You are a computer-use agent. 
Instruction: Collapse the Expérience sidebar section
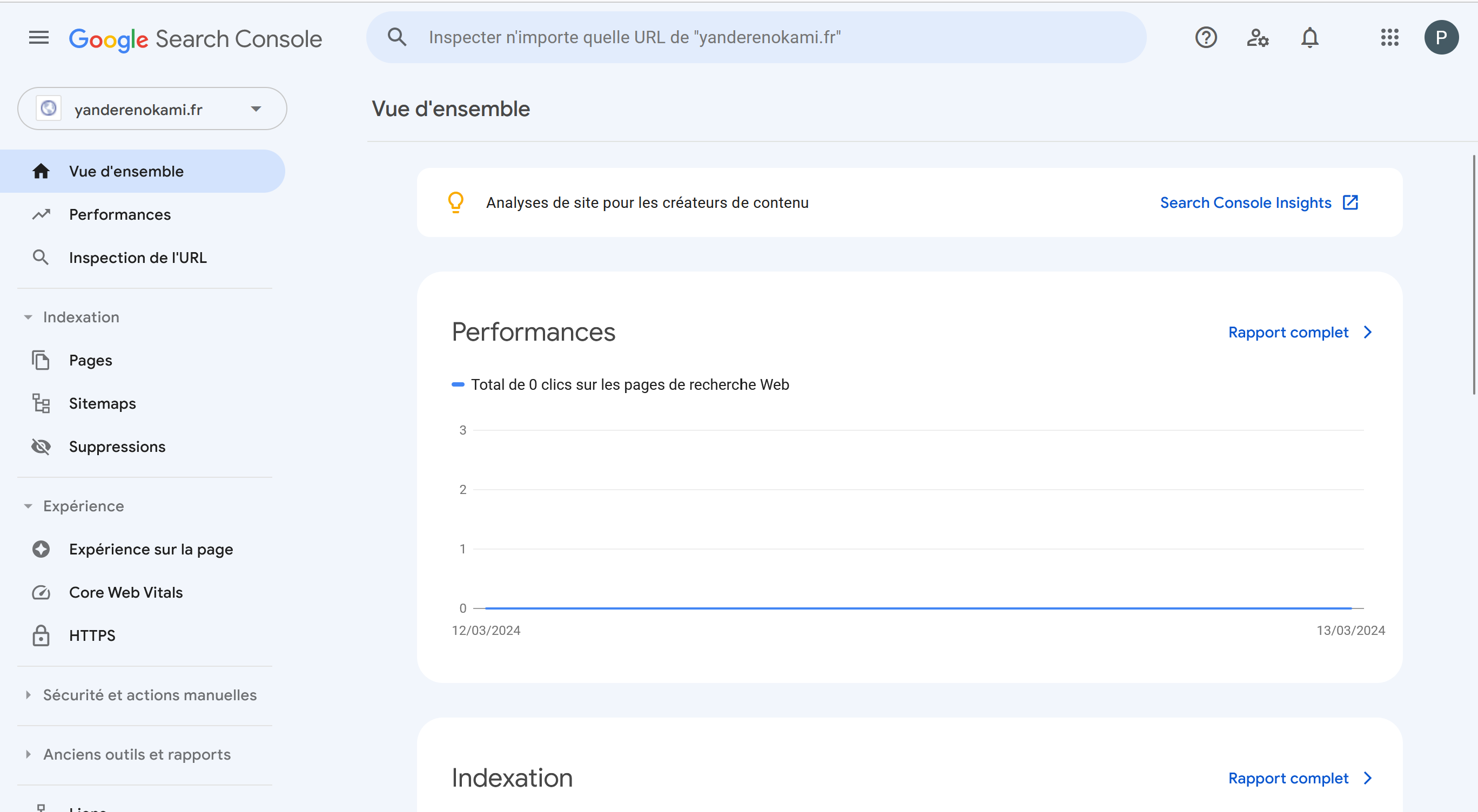coord(28,506)
